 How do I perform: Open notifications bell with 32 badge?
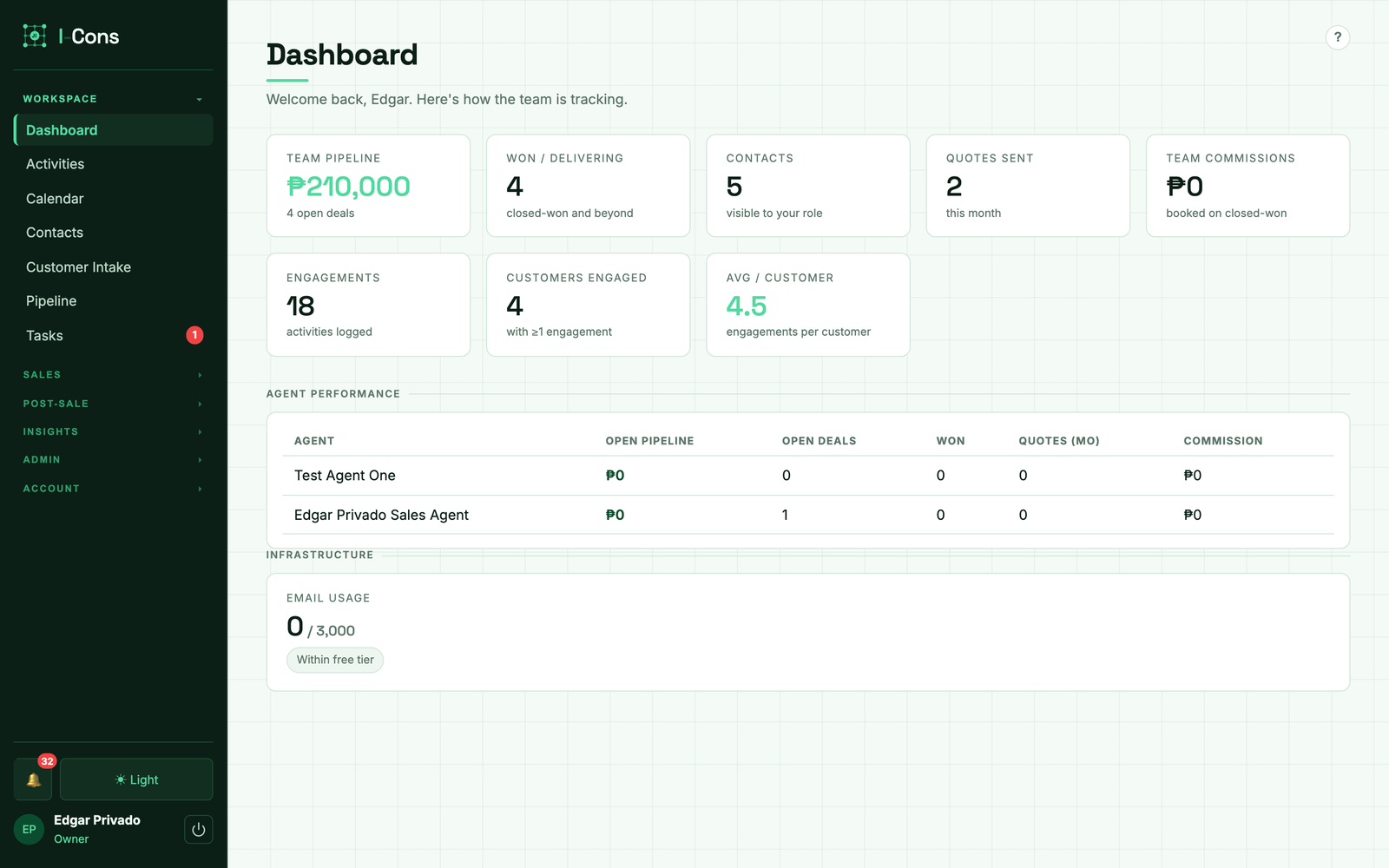33,779
